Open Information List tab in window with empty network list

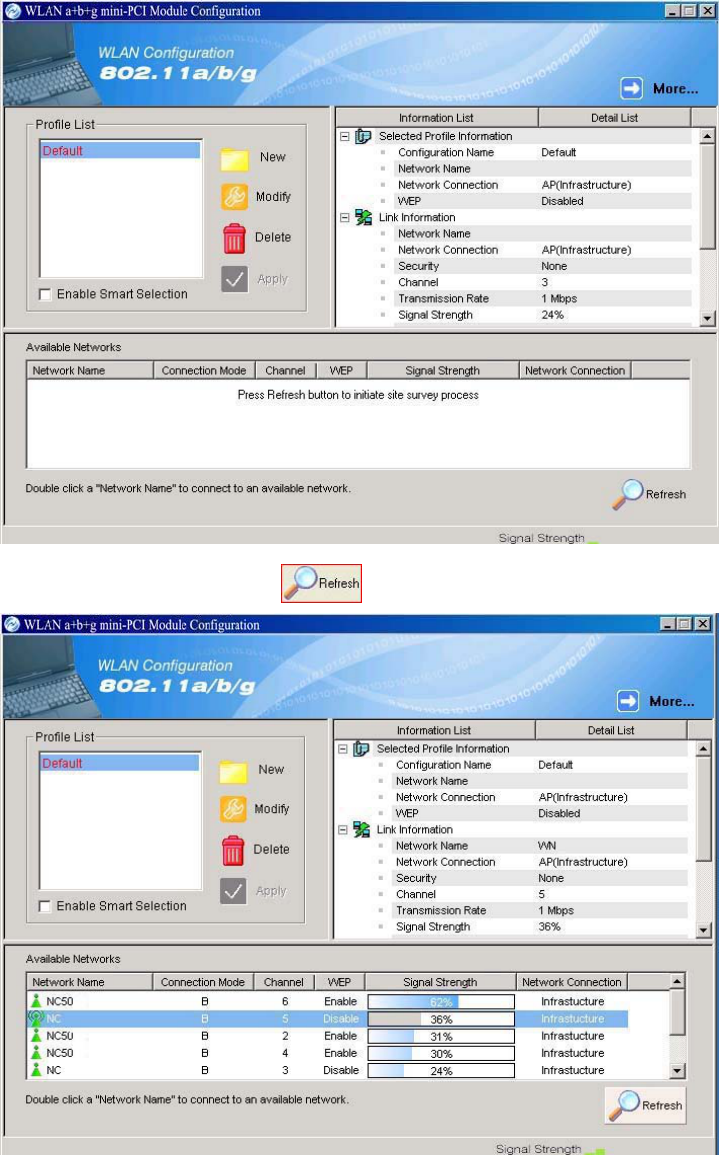click(x=436, y=118)
